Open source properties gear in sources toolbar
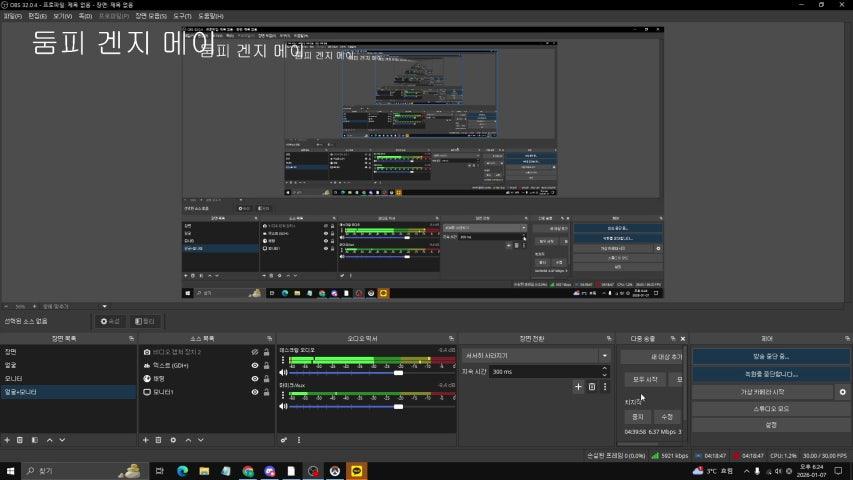Image resolution: width=853 pixels, height=480 pixels. 173,440
